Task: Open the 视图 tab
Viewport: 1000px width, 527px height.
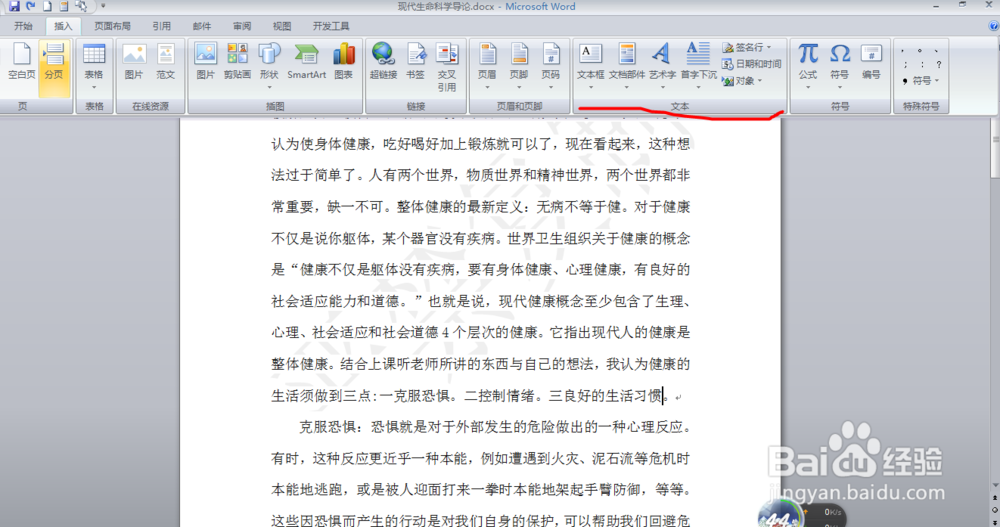Action: [282, 26]
